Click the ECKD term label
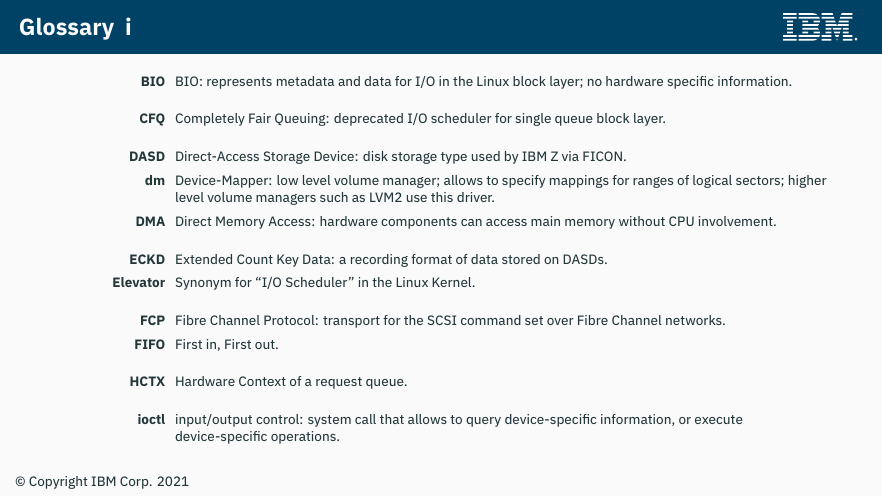This screenshot has height=497, width=882. tap(147, 260)
